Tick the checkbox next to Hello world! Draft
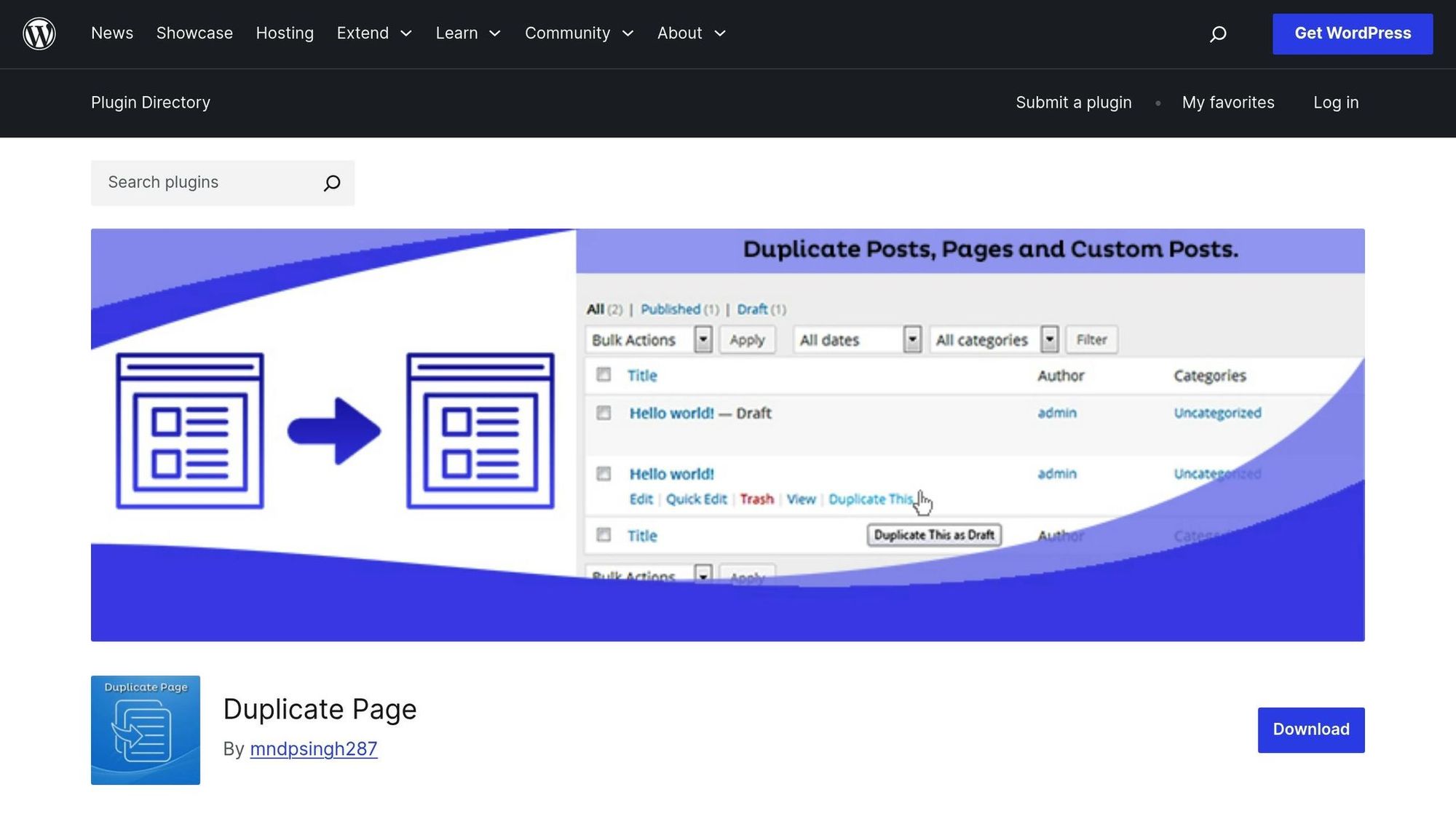1456x819 pixels. pyautogui.click(x=604, y=413)
